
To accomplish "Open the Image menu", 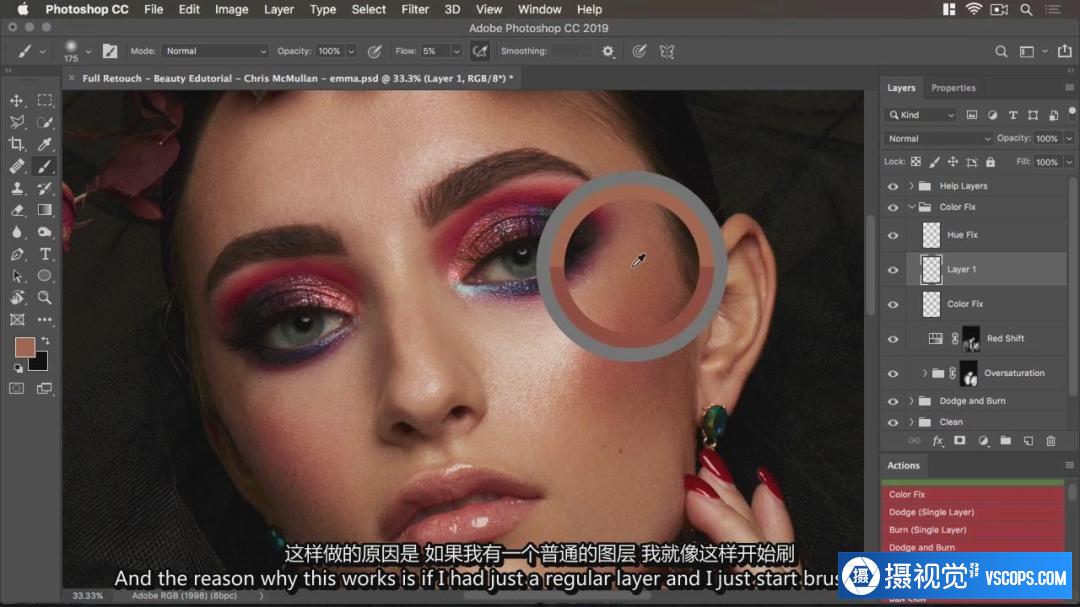I will point(231,10).
